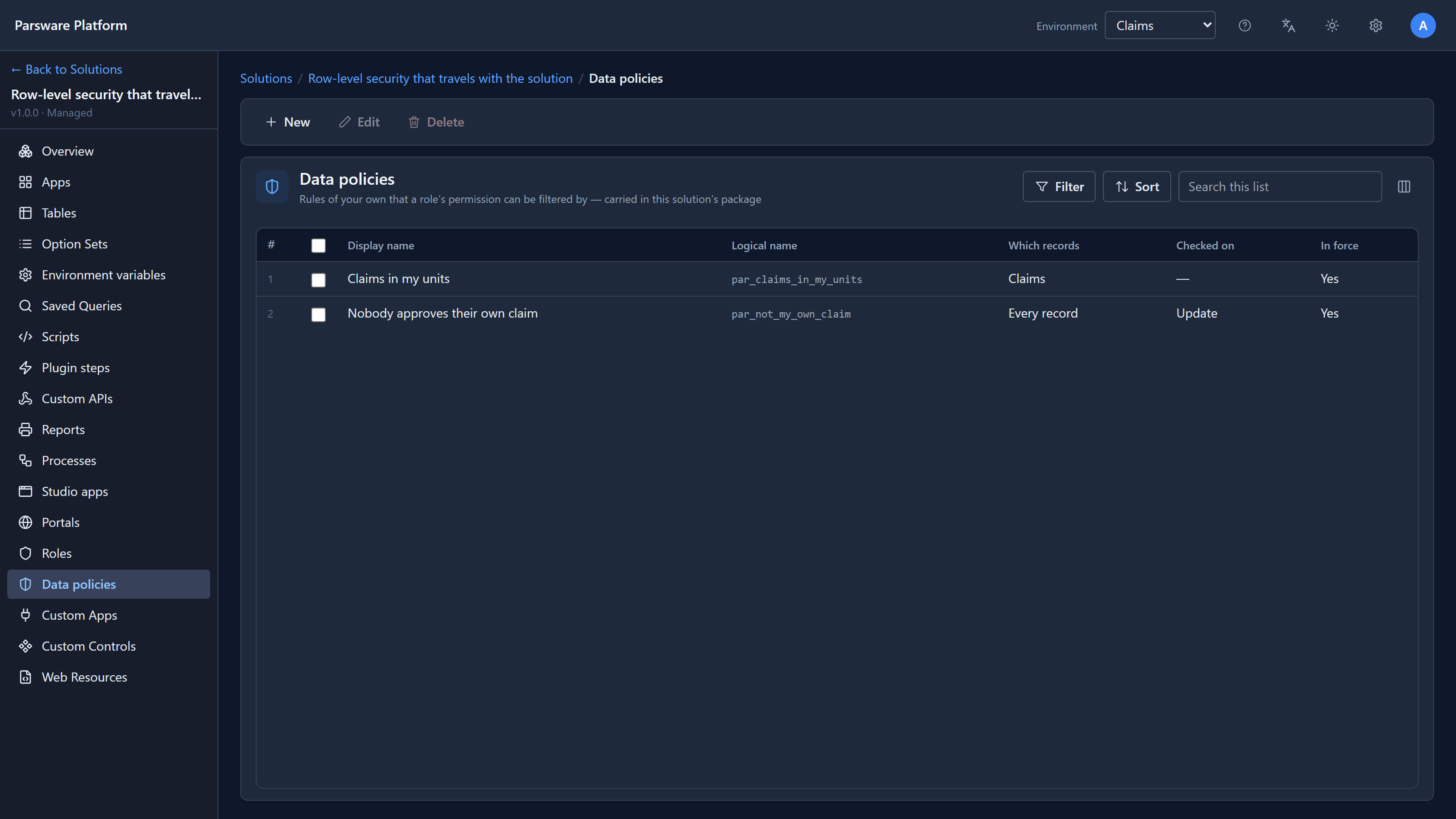The width and height of the screenshot is (1456, 819).
Task: Check the Claims in my units row
Action: (318, 280)
